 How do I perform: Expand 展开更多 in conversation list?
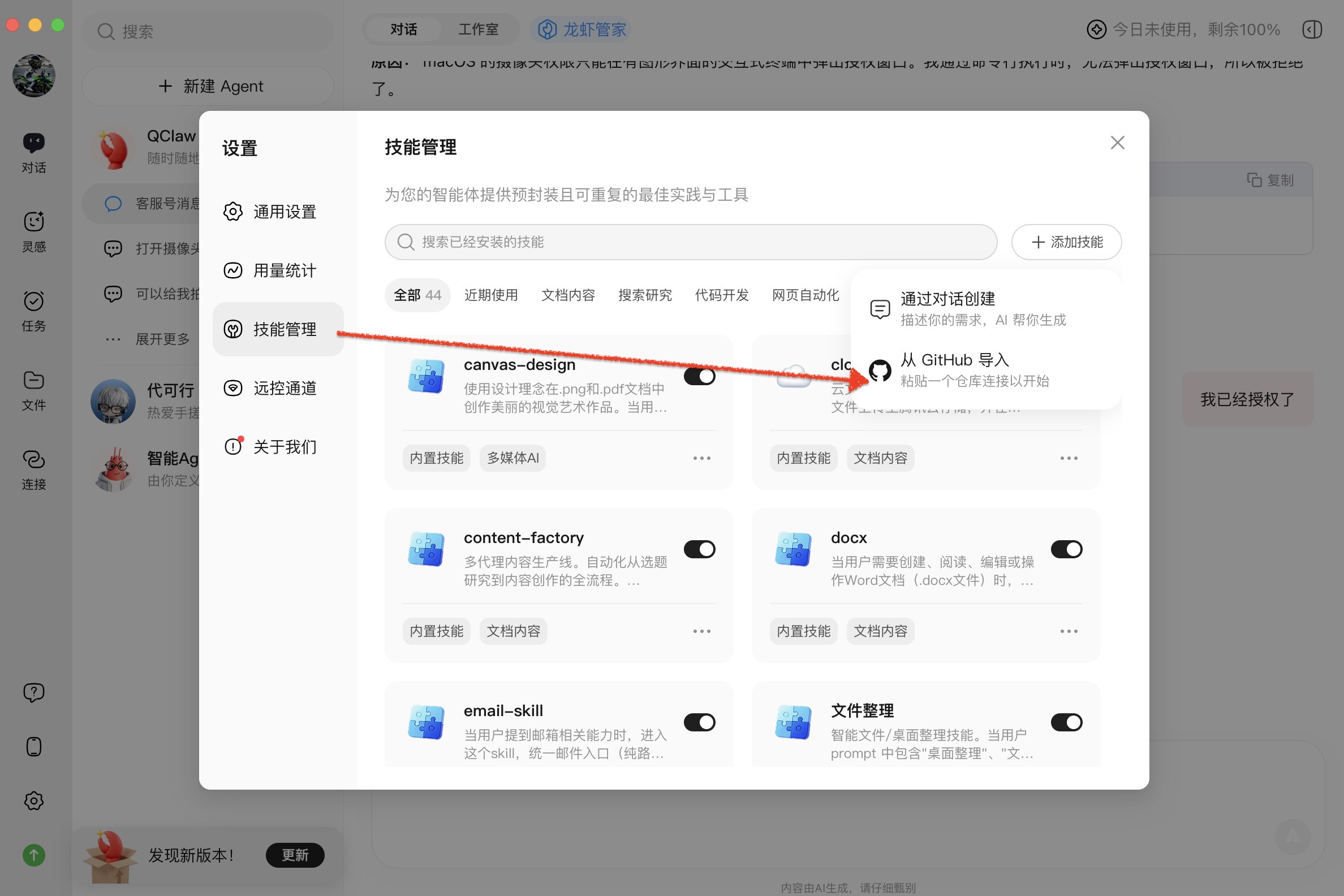click(162, 339)
